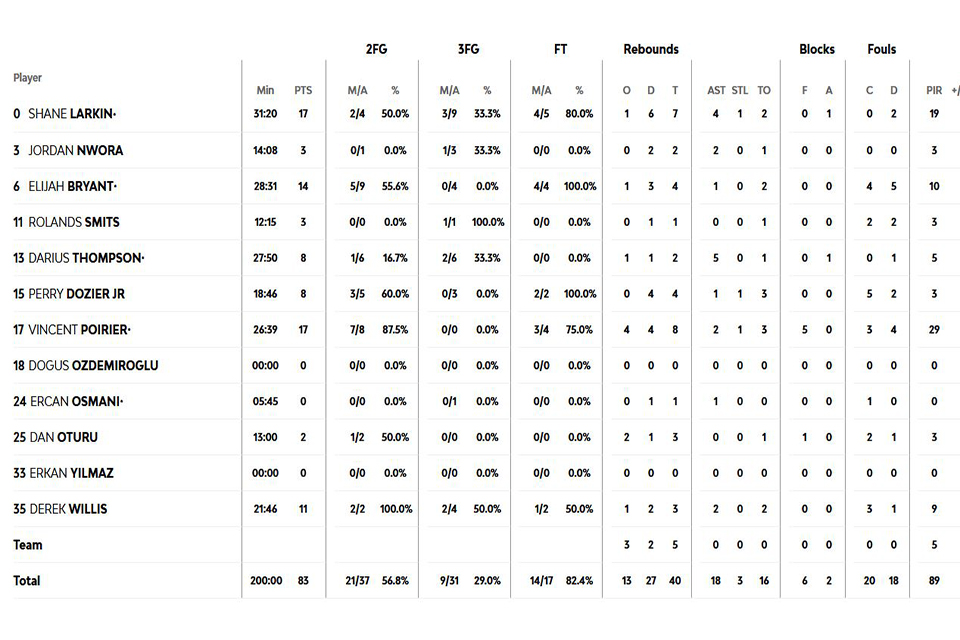This screenshot has height=640, width=960.
Task: Open Dan Oturu's player page
Action: [64, 437]
